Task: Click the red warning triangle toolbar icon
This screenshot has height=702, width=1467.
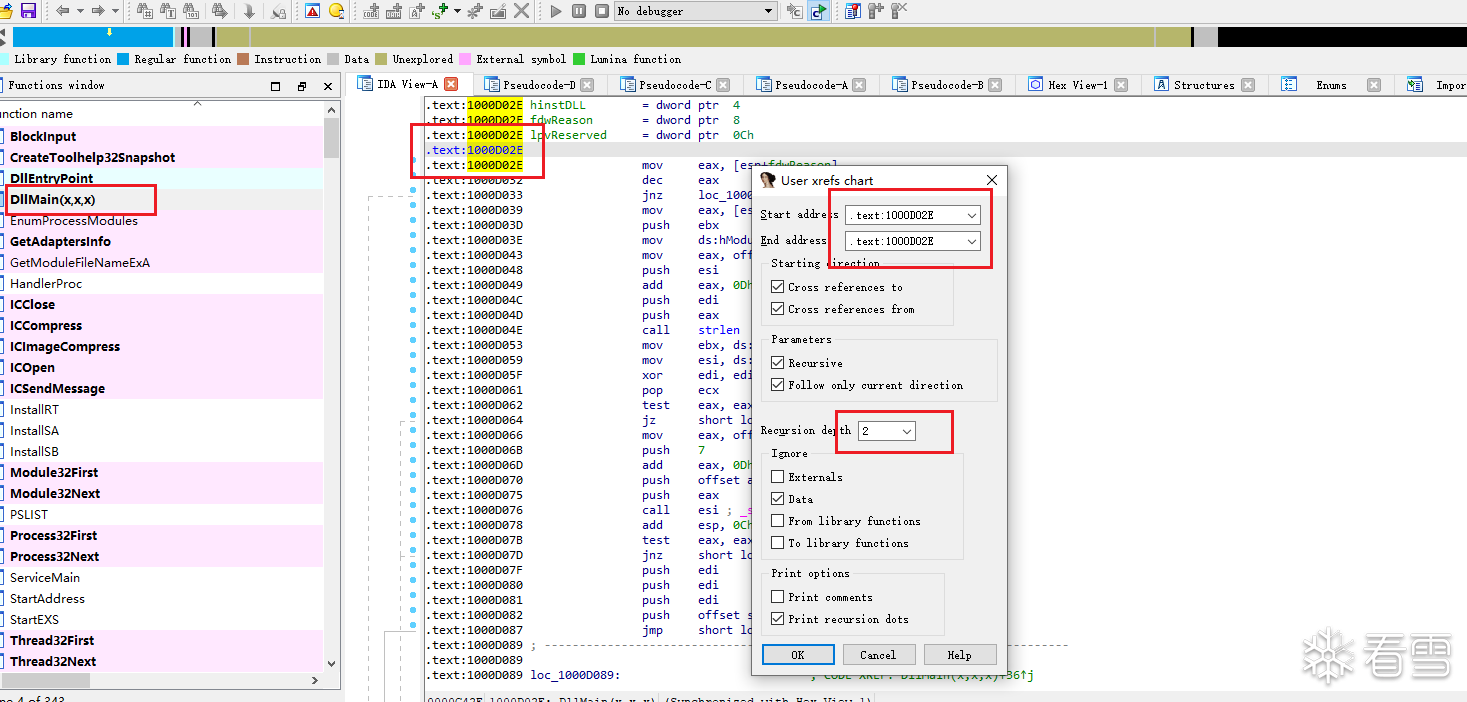Action: (x=313, y=11)
